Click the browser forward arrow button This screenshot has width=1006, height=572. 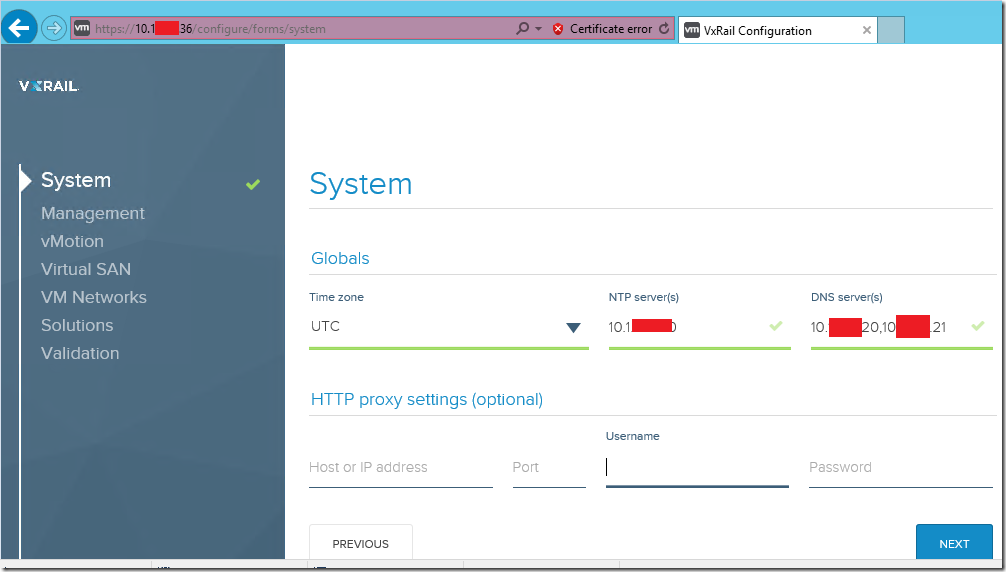pyautogui.click(x=54, y=28)
